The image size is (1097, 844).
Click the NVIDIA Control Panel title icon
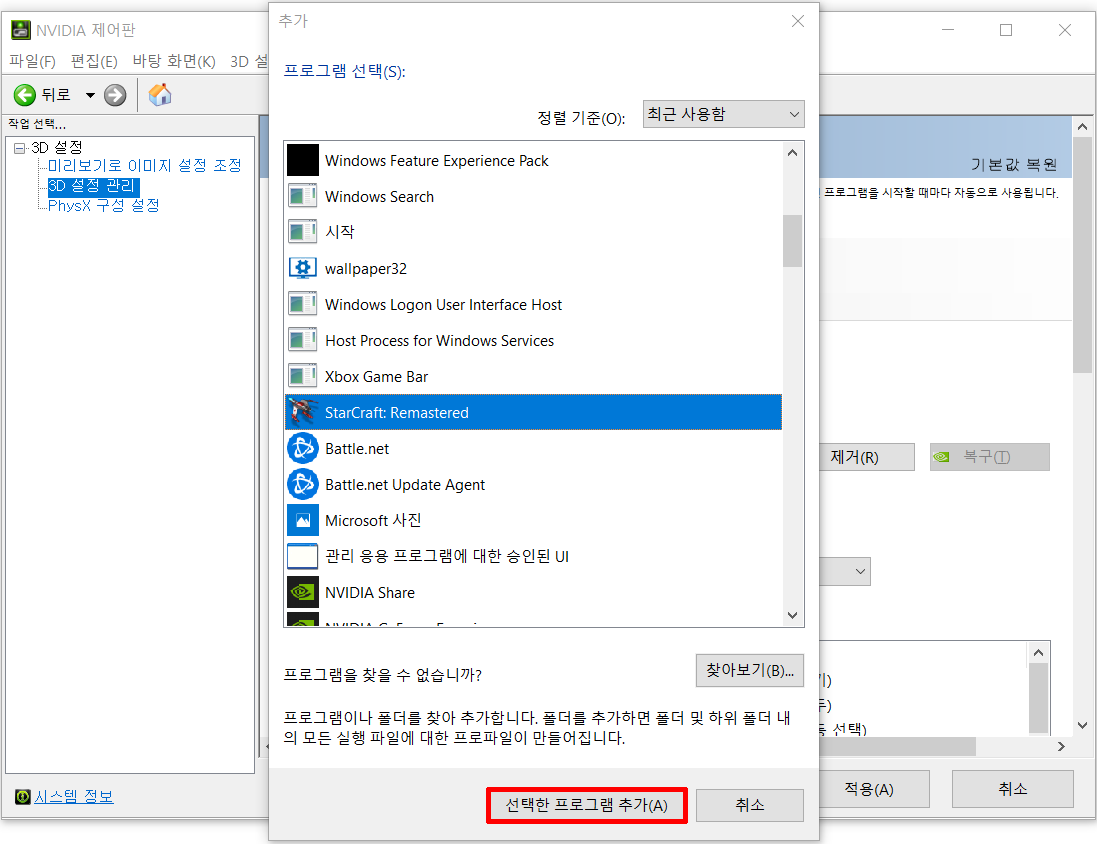tap(21, 30)
